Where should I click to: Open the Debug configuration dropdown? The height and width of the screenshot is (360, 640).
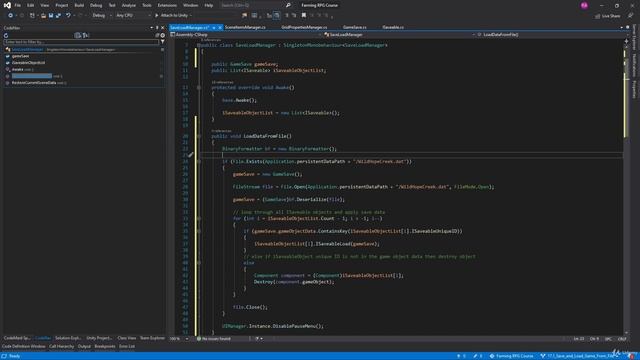click(102, 16)
